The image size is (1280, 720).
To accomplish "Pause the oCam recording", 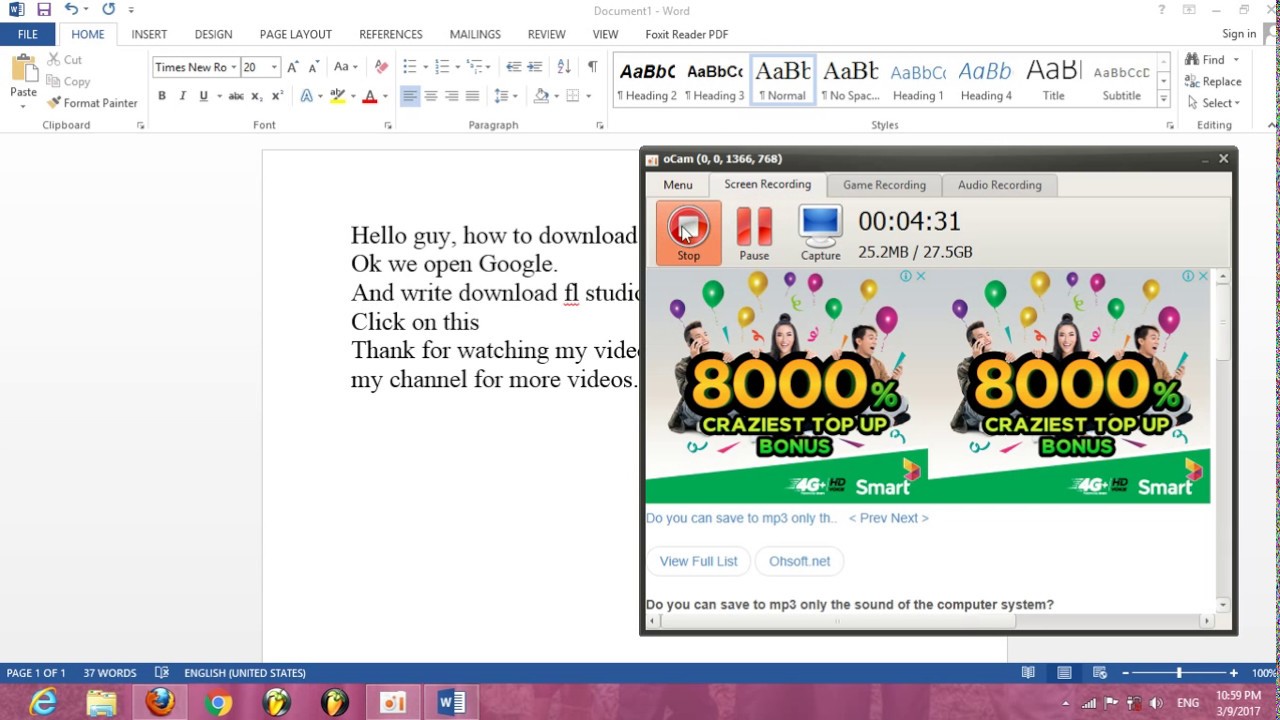I will (754, 234).
